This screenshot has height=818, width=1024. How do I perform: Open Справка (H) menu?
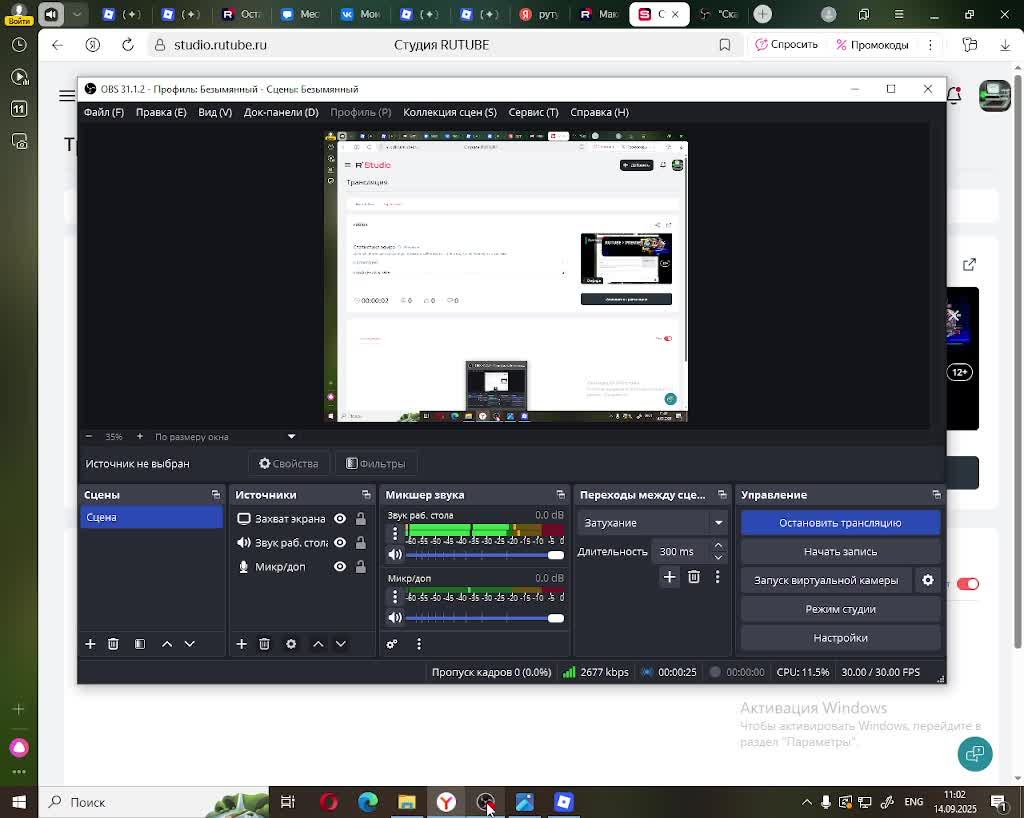click(x=599, y=112)
